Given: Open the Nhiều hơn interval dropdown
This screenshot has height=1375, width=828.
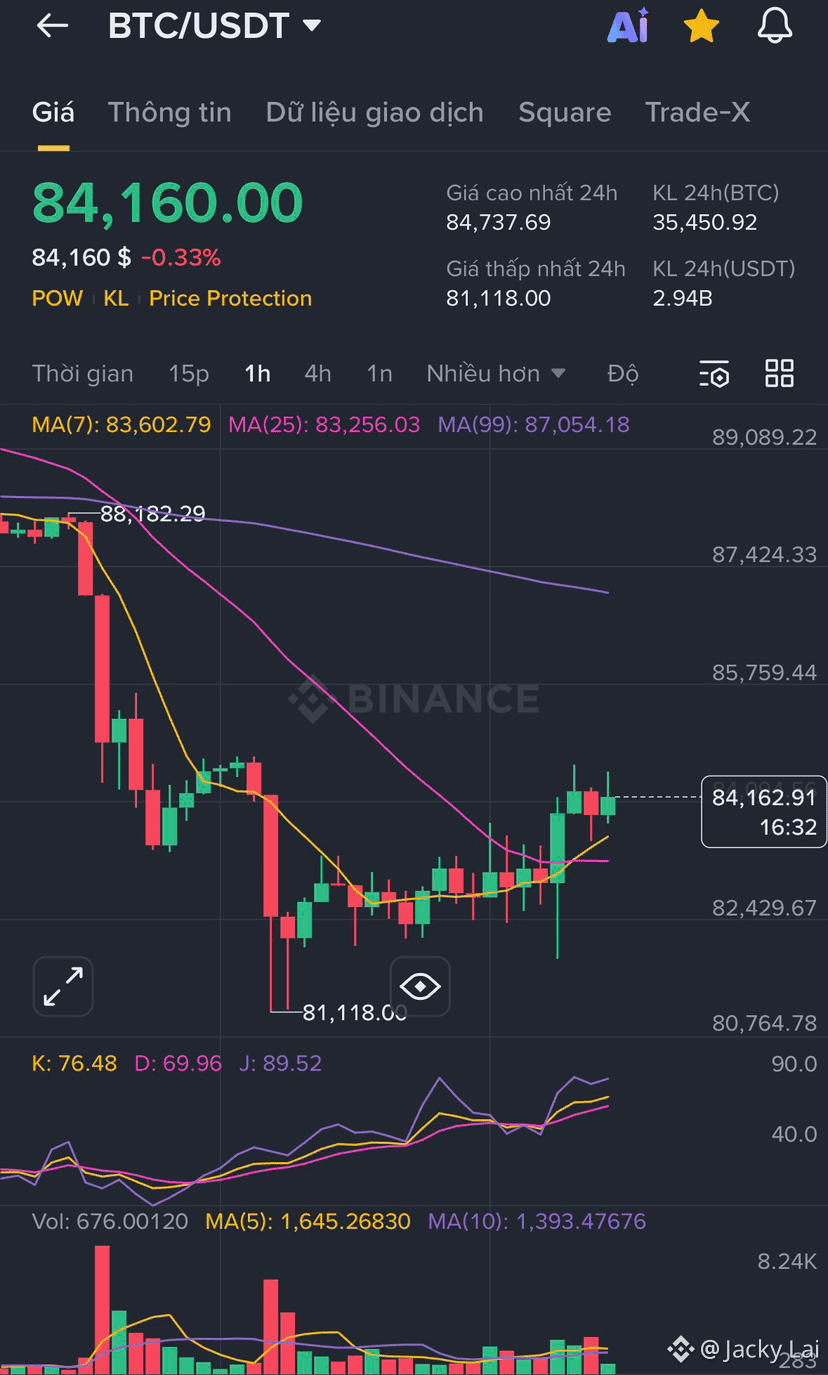Looking at the screenshot, I should [x=496, y=373].
